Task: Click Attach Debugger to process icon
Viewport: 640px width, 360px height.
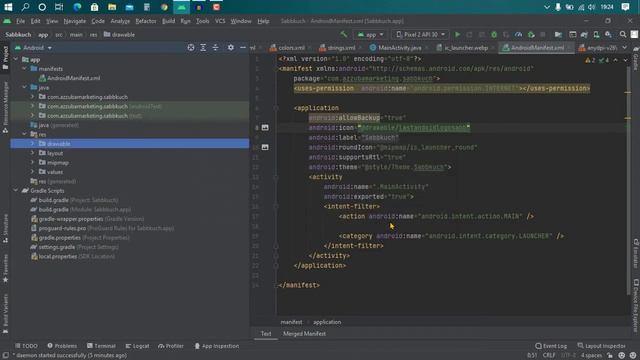Action: point(531,35)
